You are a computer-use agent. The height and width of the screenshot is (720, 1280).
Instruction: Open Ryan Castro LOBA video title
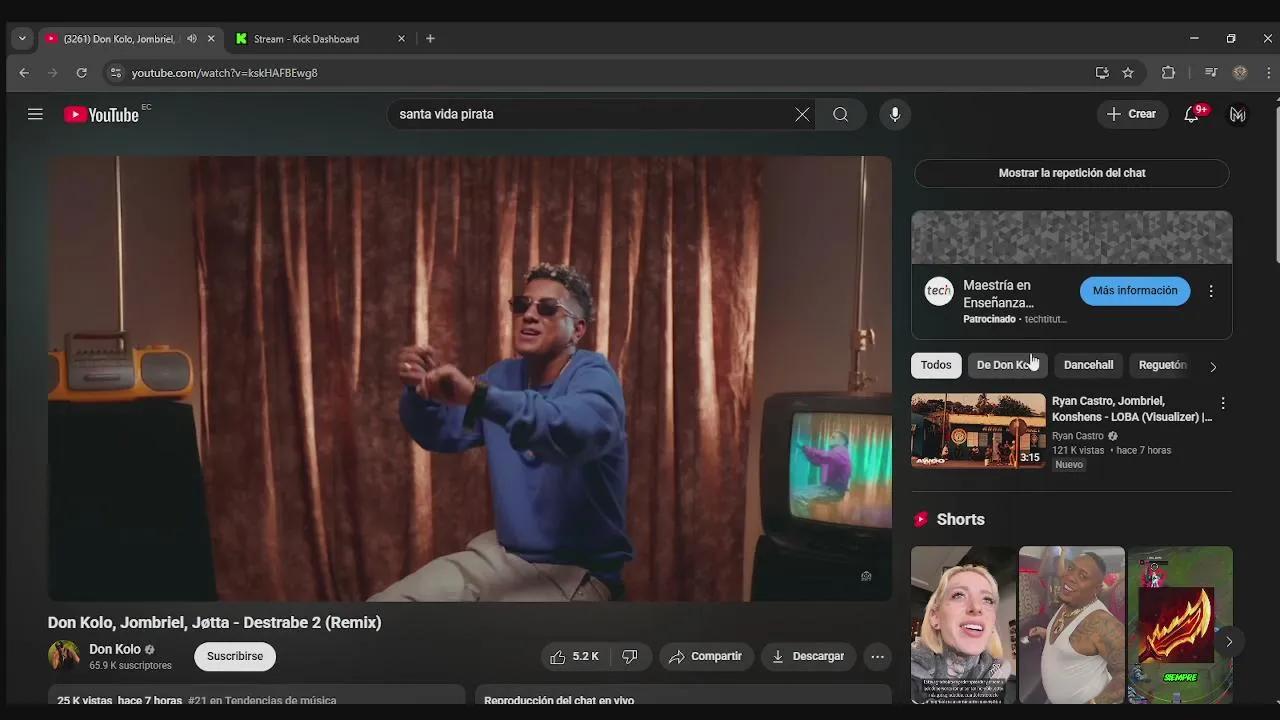click(x=1132, y=409)
